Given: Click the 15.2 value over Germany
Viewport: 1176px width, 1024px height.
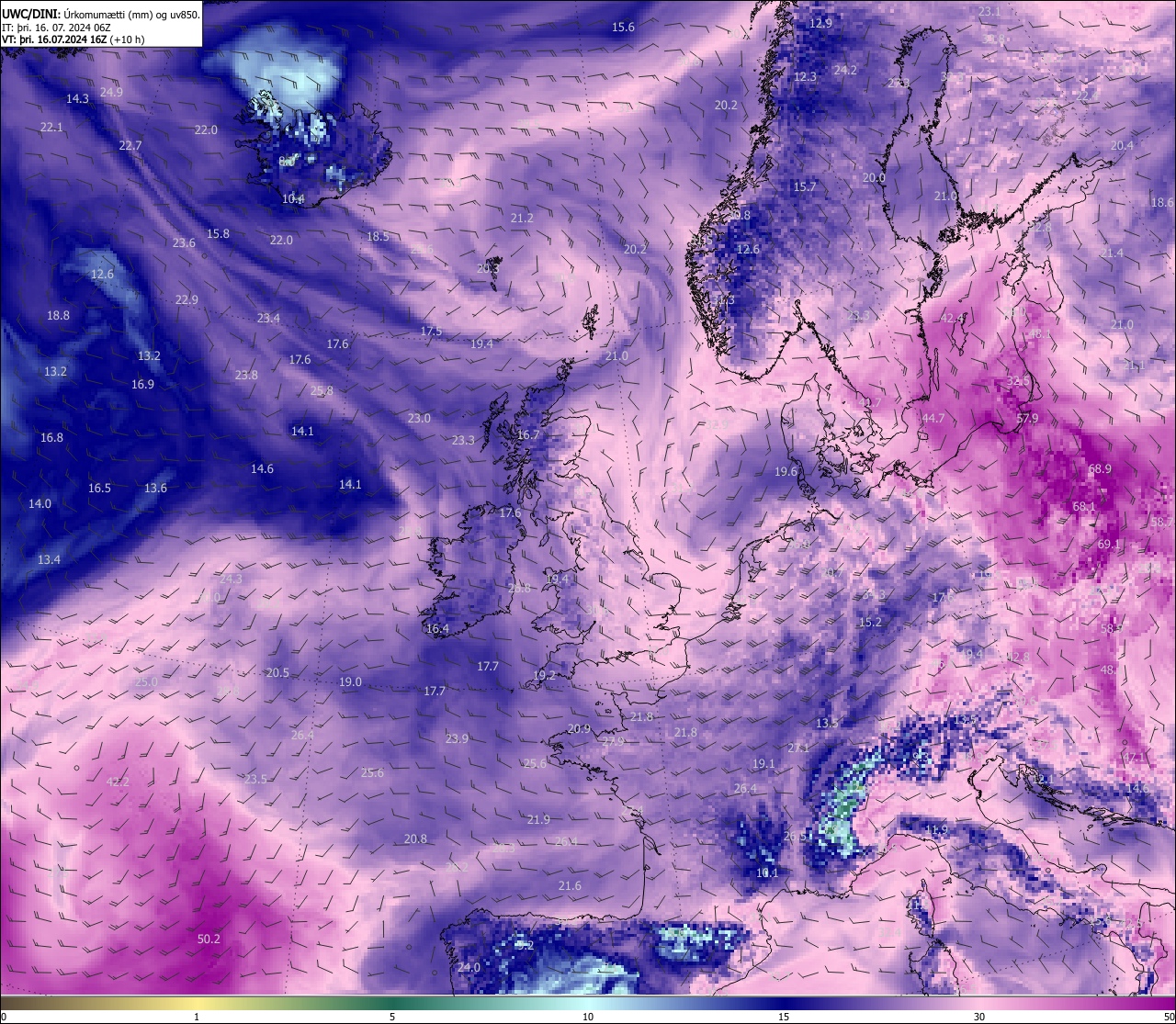Looking at the screenshot, I should click(870, 623).
